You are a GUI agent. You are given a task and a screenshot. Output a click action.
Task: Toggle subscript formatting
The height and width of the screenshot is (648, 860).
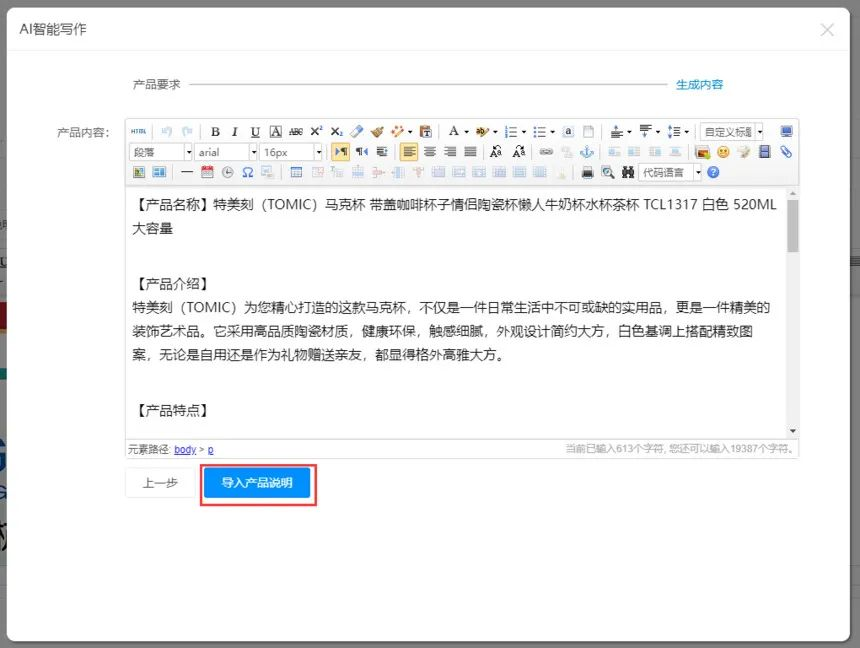[337, 132]
